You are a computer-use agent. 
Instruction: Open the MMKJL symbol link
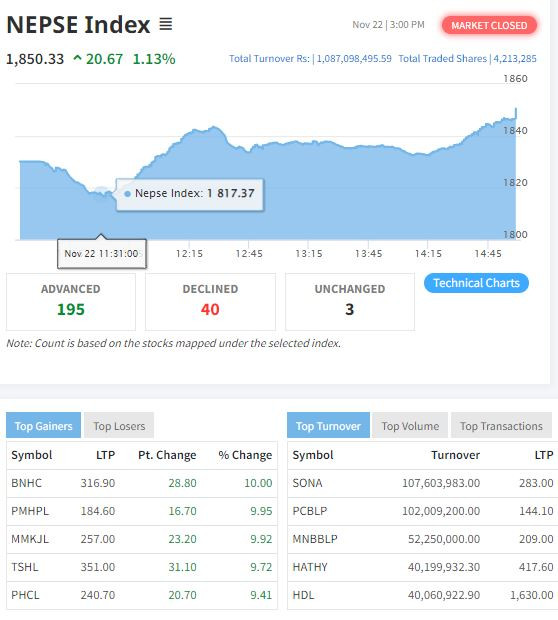click(x=30, y=539)
